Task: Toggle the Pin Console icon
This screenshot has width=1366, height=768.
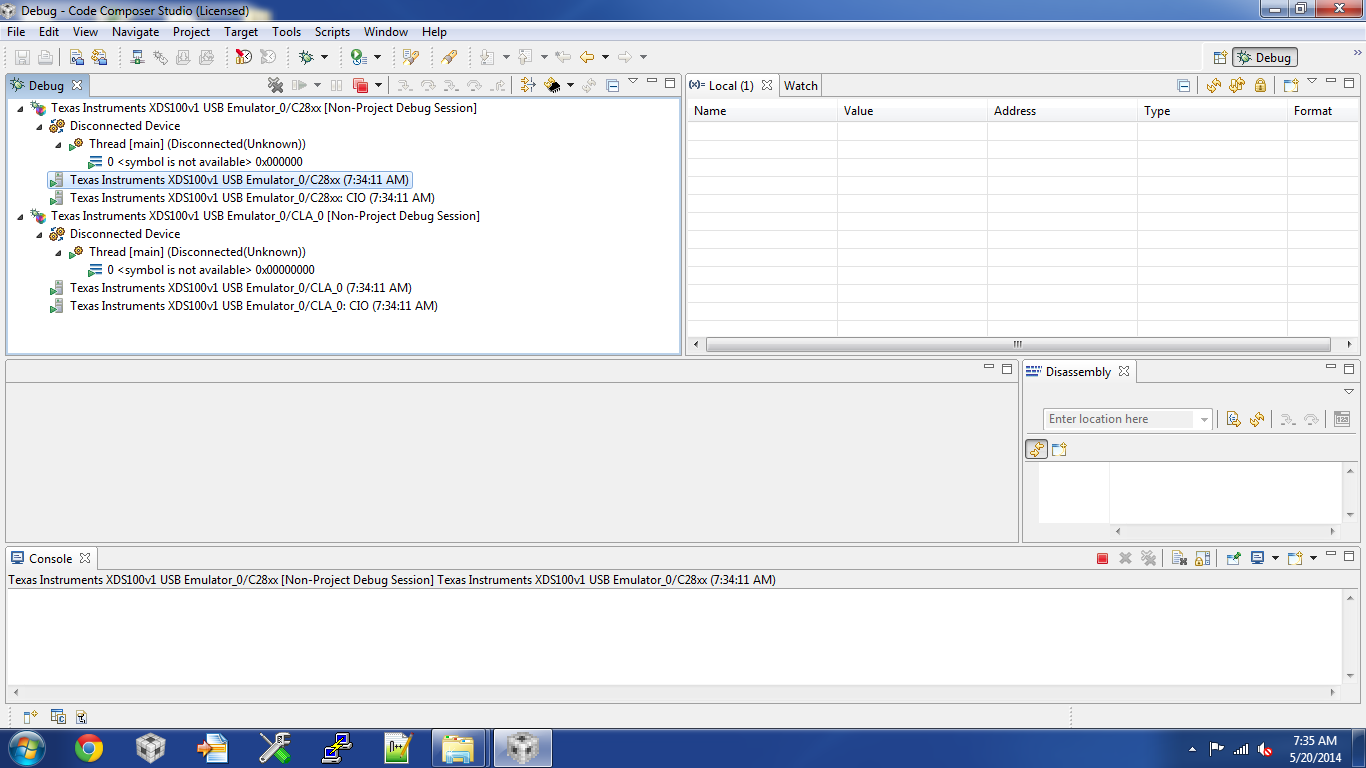Action: [1234, 559]
